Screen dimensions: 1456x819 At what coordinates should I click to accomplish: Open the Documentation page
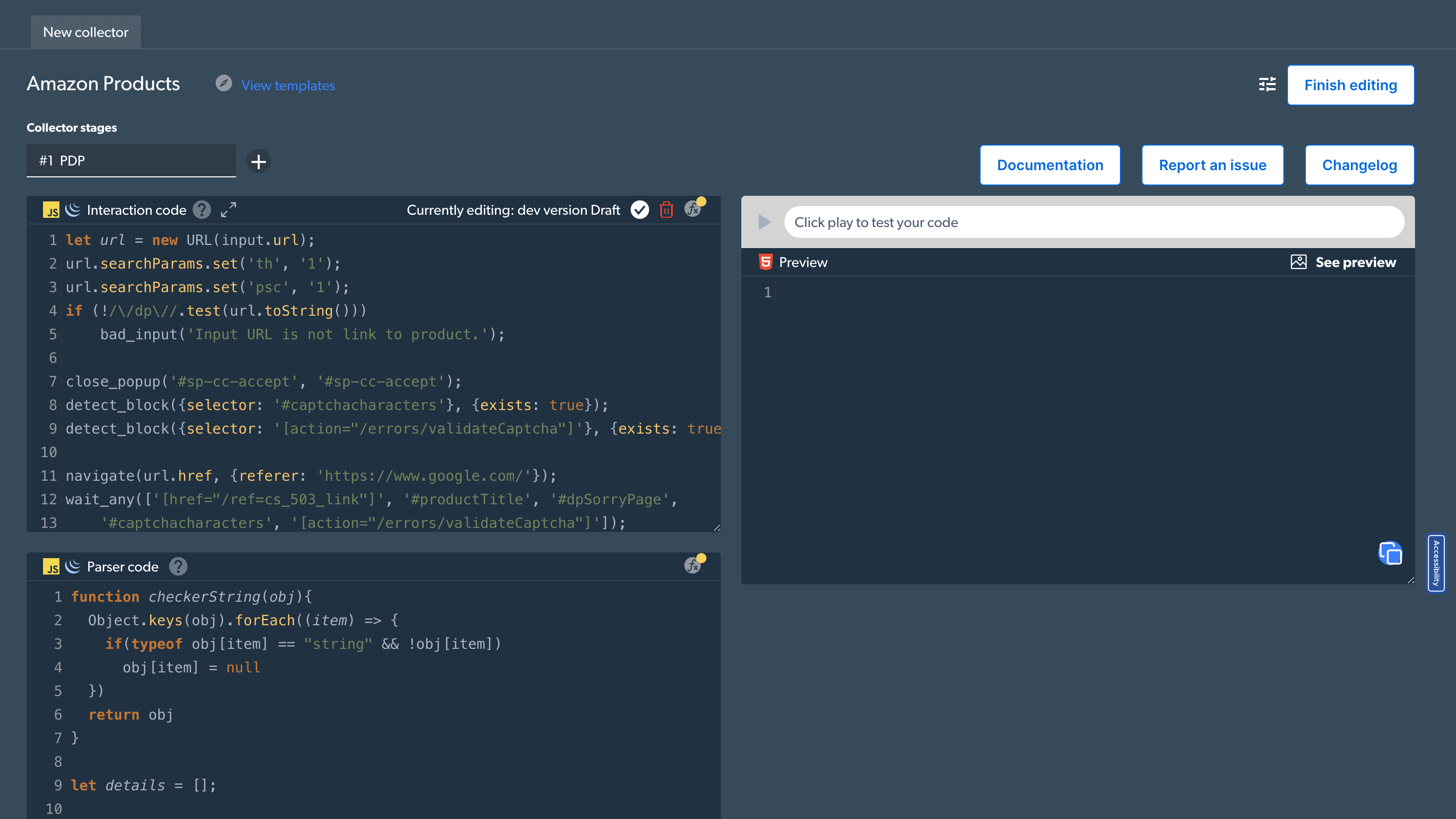click(1050, 165)
